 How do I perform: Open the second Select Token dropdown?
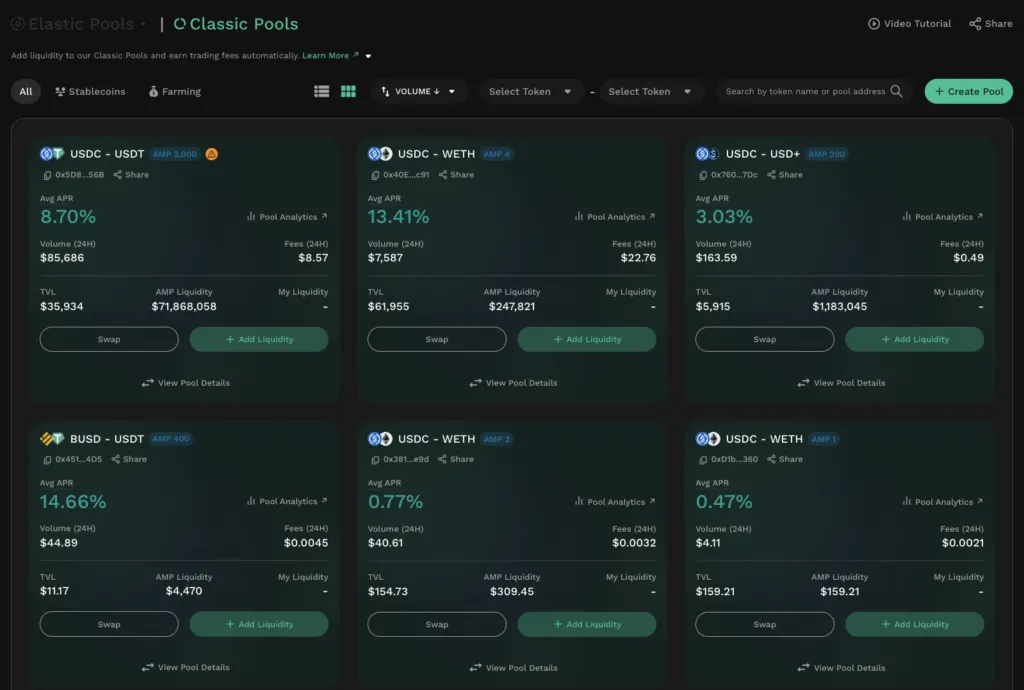tap(650, 91)
